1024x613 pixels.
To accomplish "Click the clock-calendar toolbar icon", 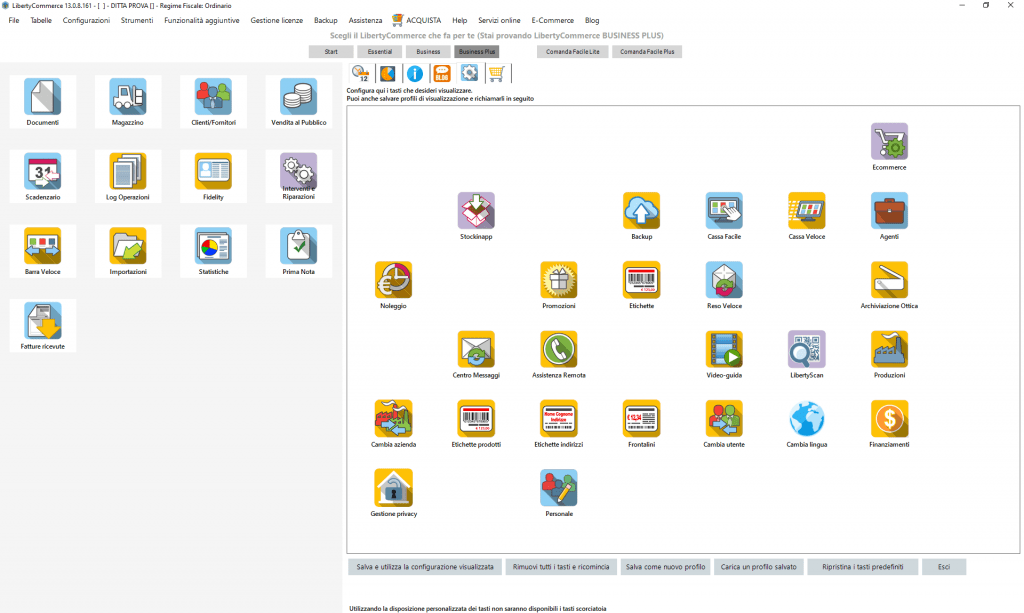I will (x=360, y=74).
